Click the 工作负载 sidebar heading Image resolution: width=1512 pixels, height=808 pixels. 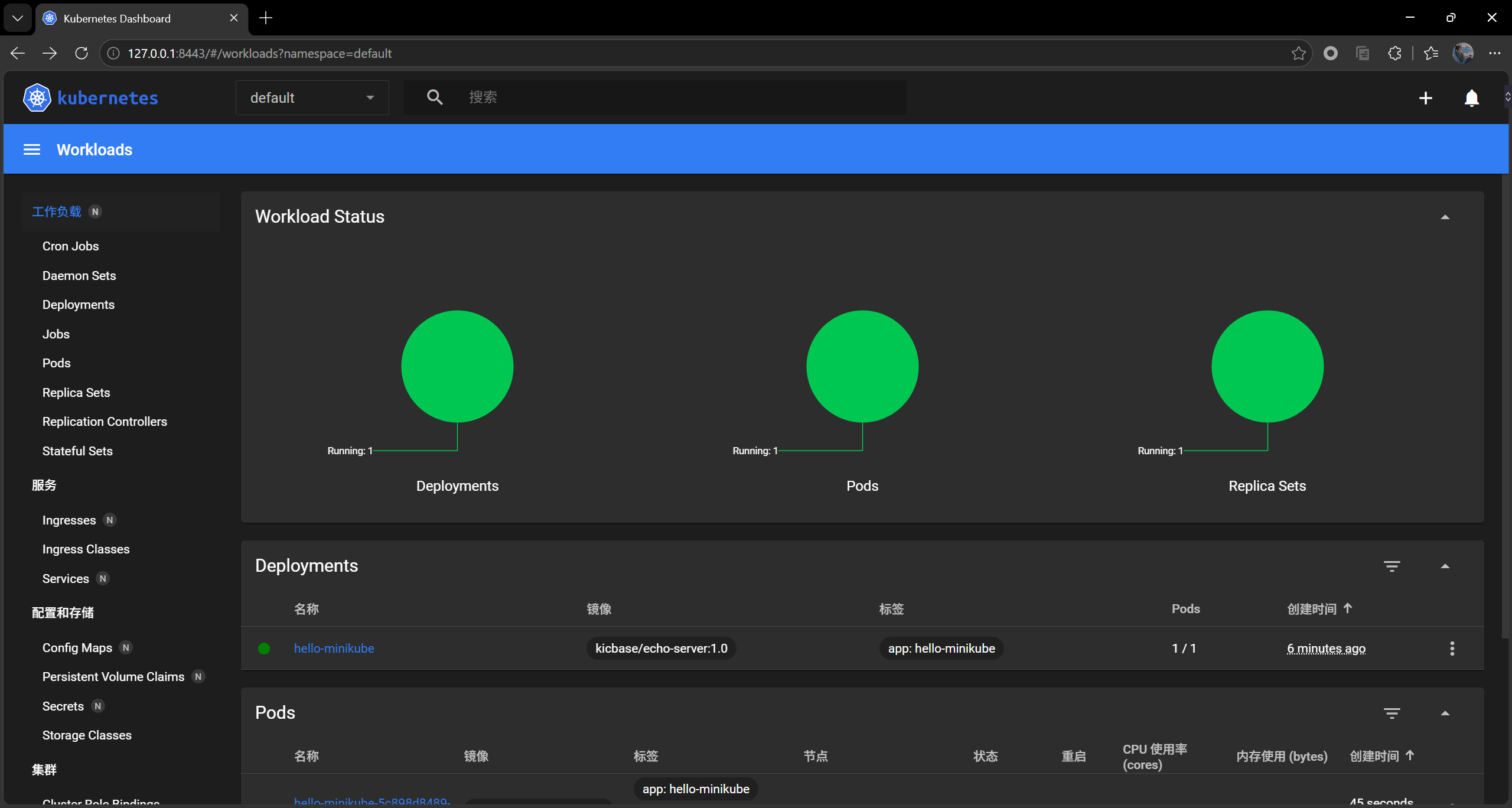(57, 211)
